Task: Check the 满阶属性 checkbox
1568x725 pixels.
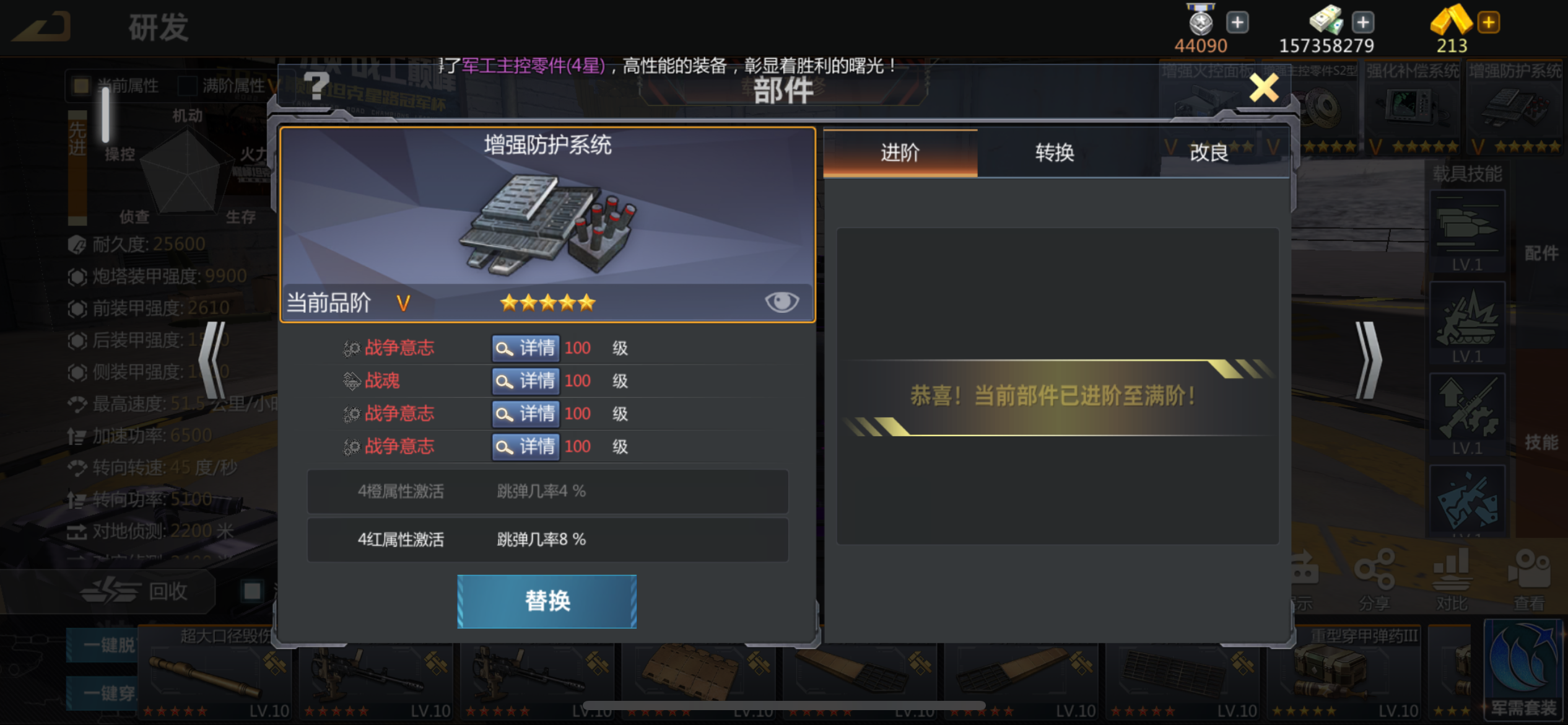Action: tap(187, 86)
